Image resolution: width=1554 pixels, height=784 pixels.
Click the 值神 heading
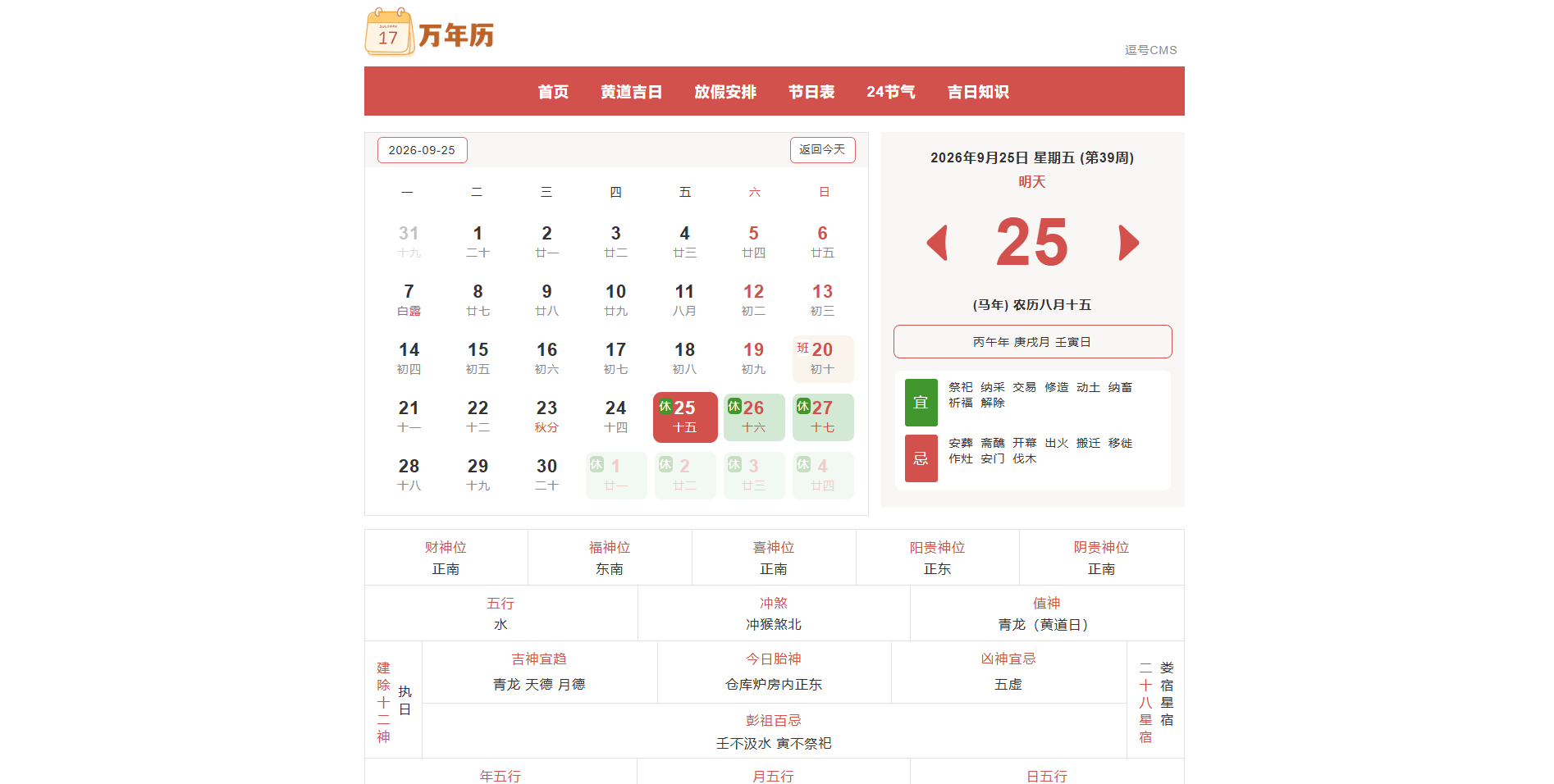pyautogui.click(x=1047, y=603)
